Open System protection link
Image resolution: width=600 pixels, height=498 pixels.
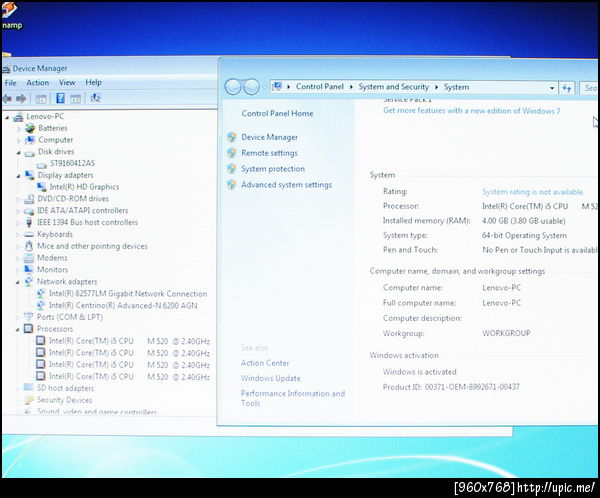pos(273,169)
